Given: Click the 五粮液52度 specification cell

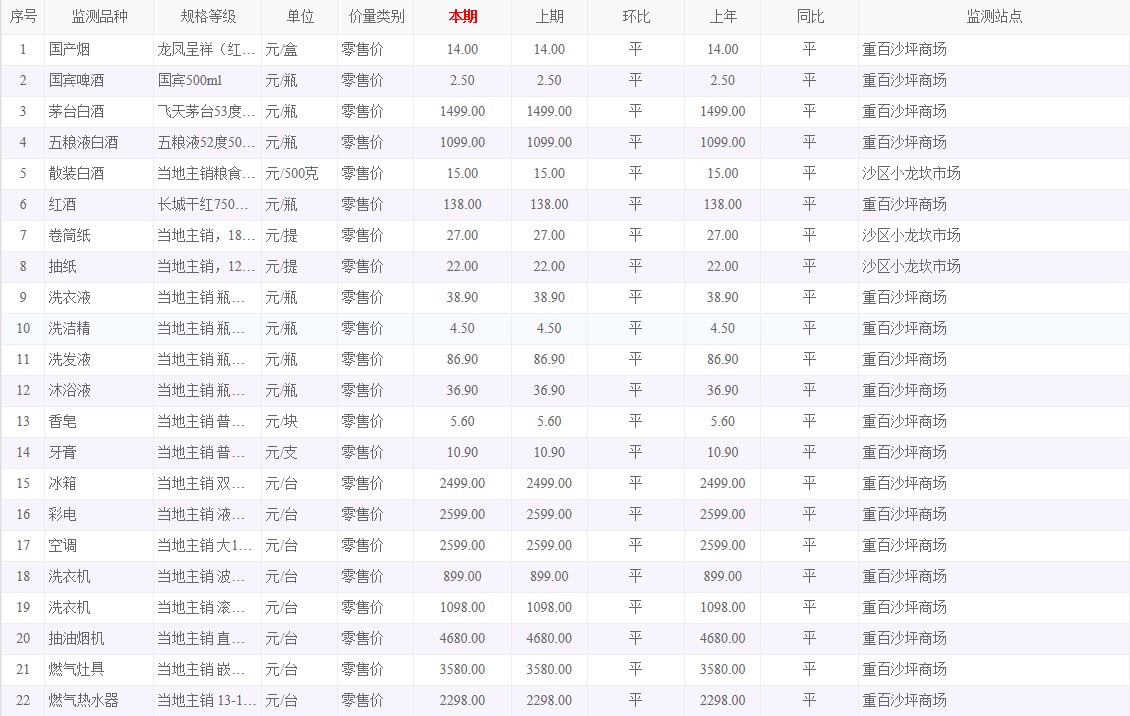Looking at the screenshot, I should pyautogui.click(x=207, y=143).
